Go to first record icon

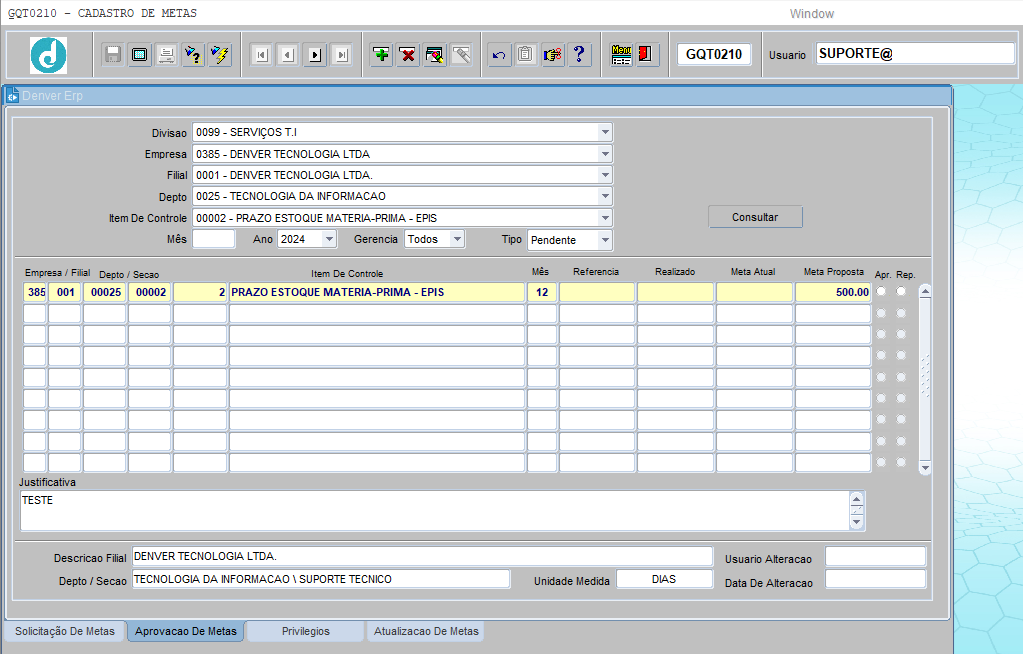tap(261, 55)
